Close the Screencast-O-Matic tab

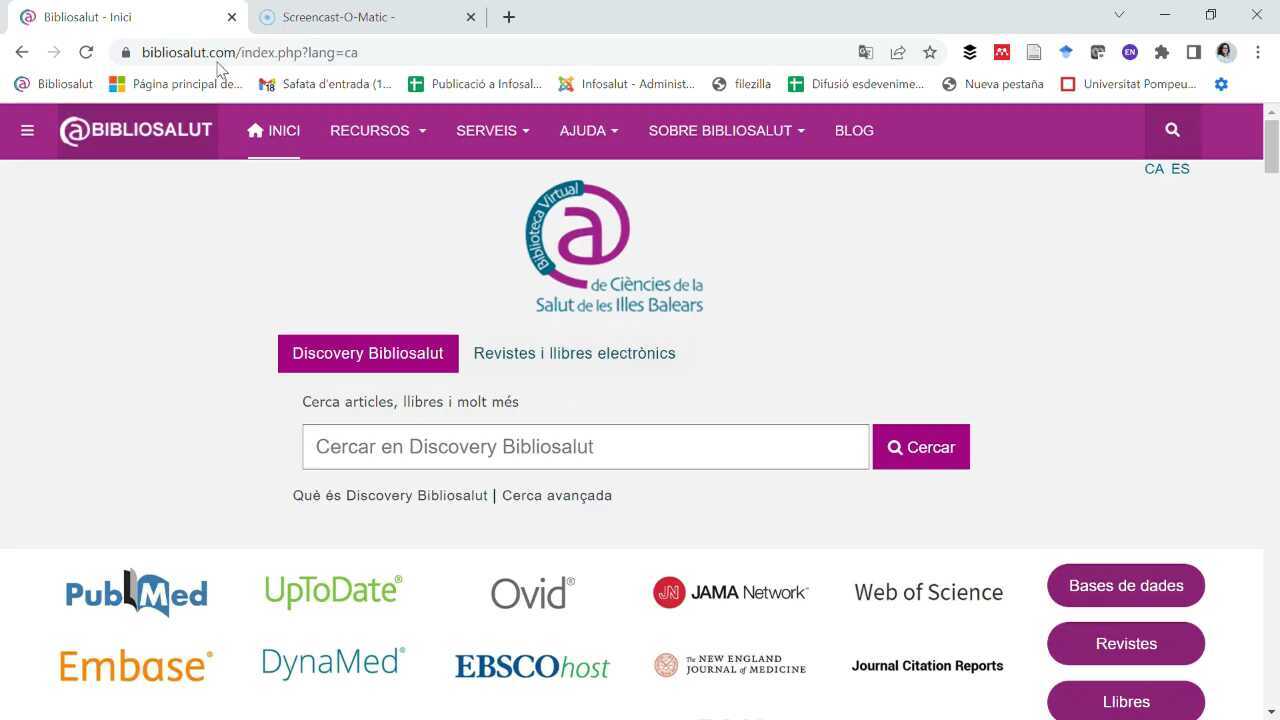tap(472, 17)
